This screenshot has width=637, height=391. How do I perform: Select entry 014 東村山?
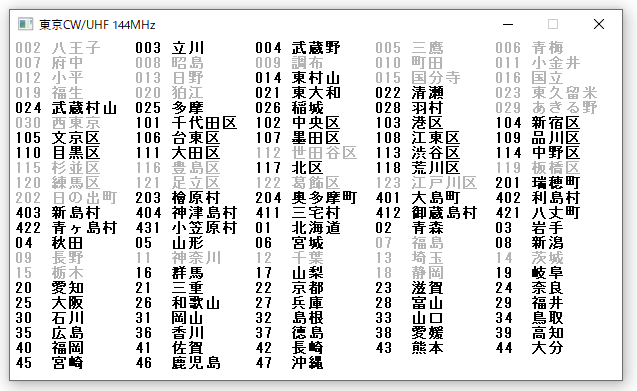click(x=298, y=78)
